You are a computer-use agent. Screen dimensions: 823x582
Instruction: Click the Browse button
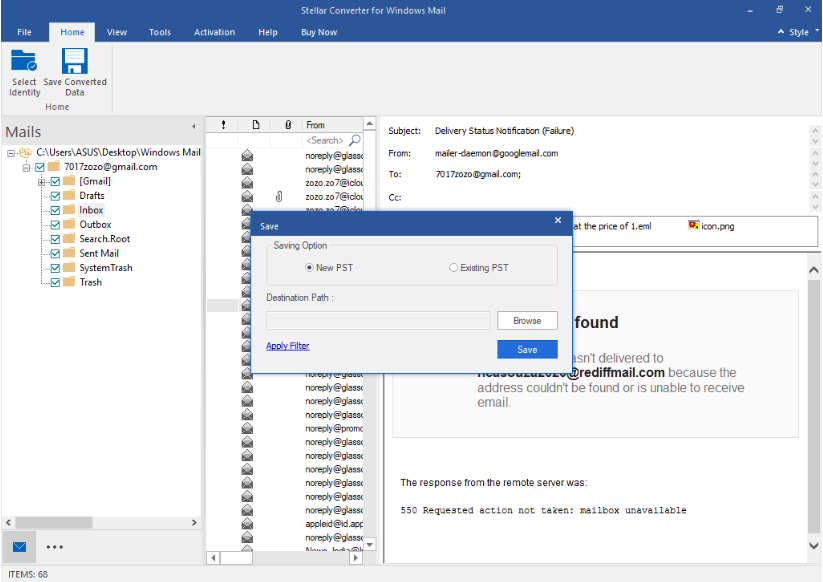pos(527,321)
